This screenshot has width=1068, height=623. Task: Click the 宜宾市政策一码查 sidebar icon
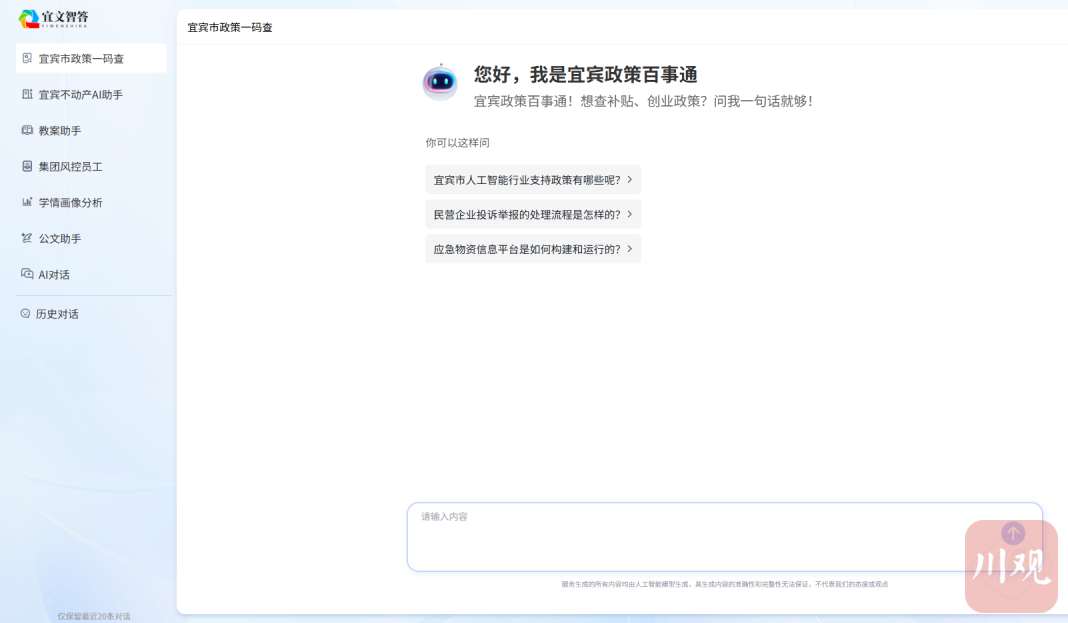[27, 58]
